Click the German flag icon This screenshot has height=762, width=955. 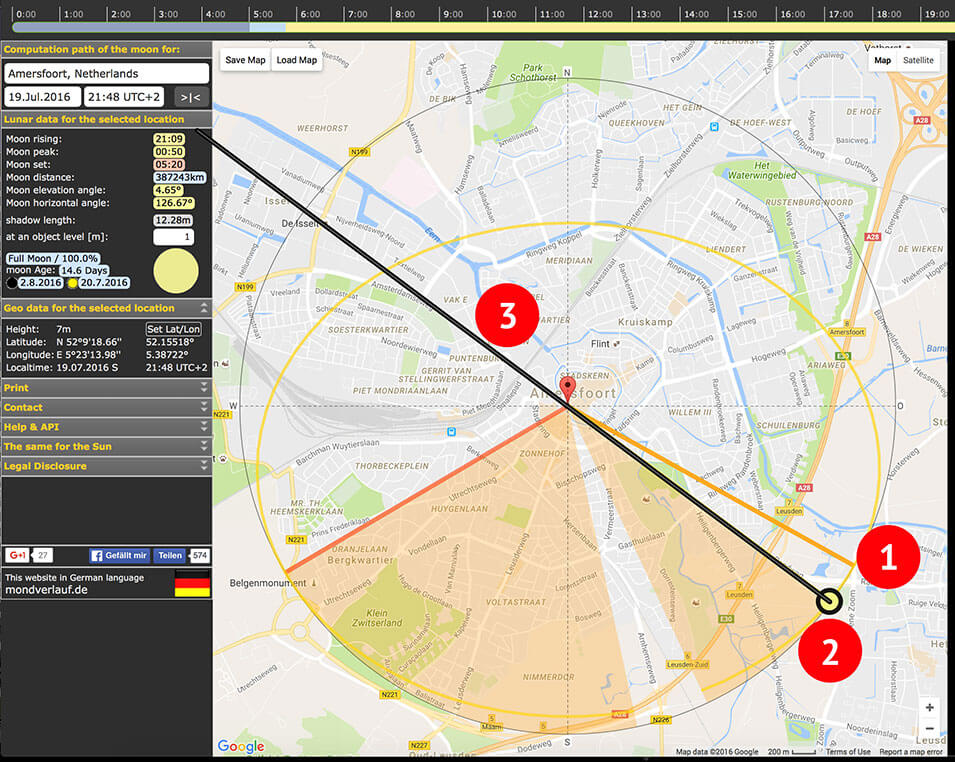(x=192, y=583)
